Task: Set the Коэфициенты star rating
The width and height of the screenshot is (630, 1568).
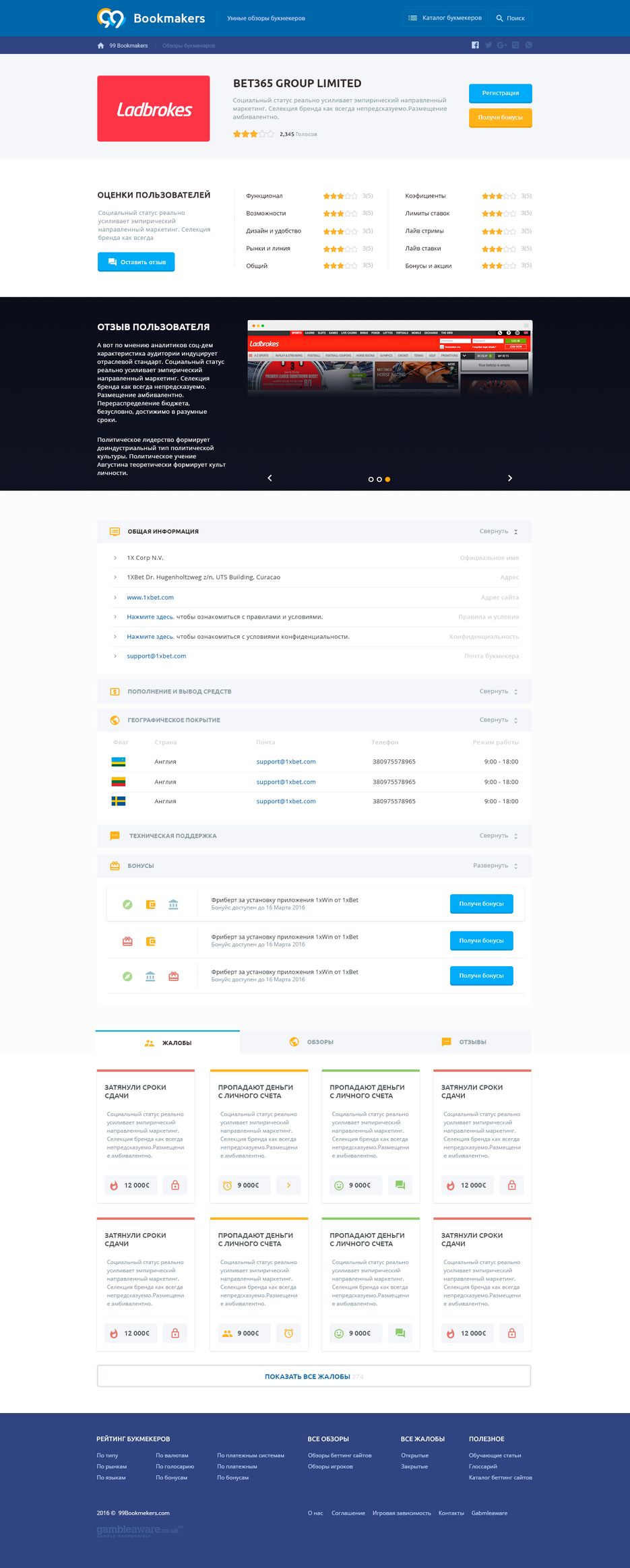Action: pos(499,196)
